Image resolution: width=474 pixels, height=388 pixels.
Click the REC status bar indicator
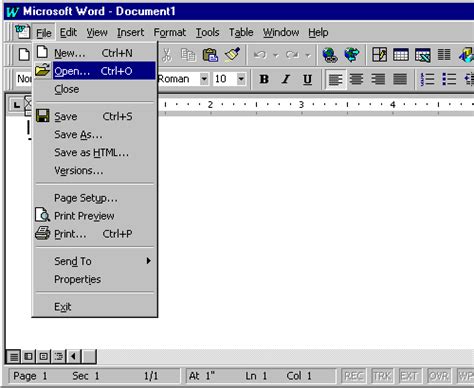pos(353,376)
